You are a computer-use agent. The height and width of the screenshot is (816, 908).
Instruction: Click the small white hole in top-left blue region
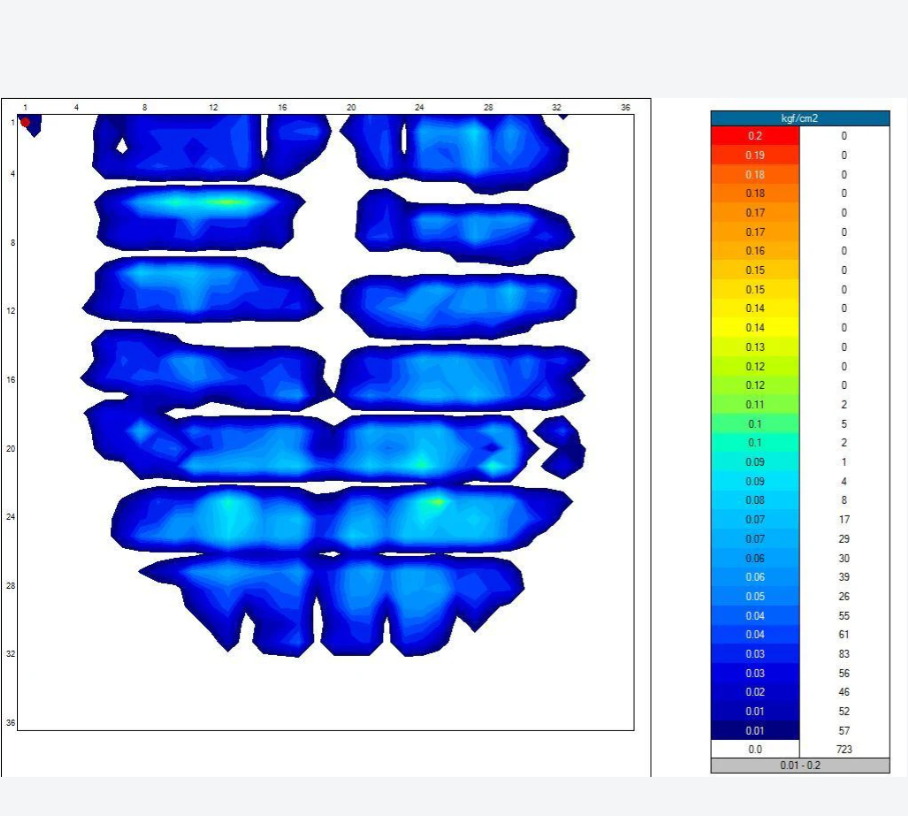click(122, 145)
